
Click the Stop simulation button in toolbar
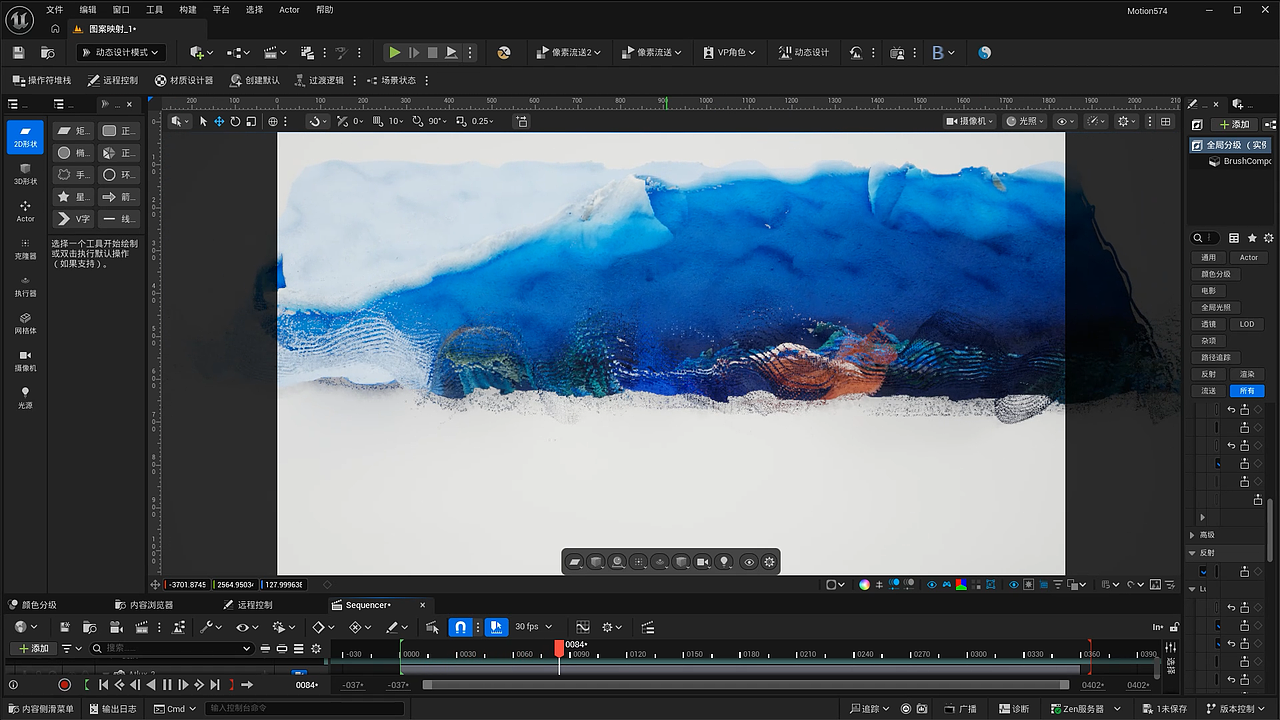432,52
